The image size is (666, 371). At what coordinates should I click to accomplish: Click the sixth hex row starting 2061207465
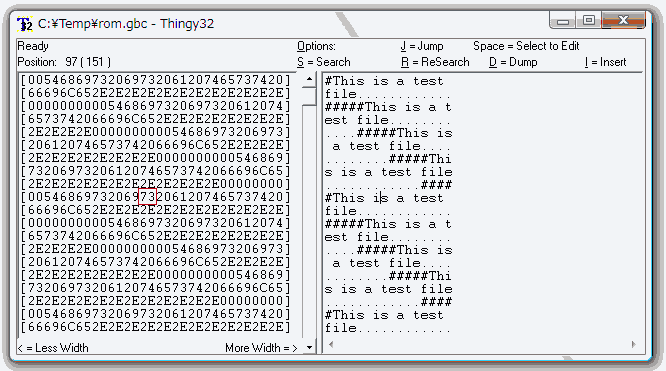click(155, 144)
